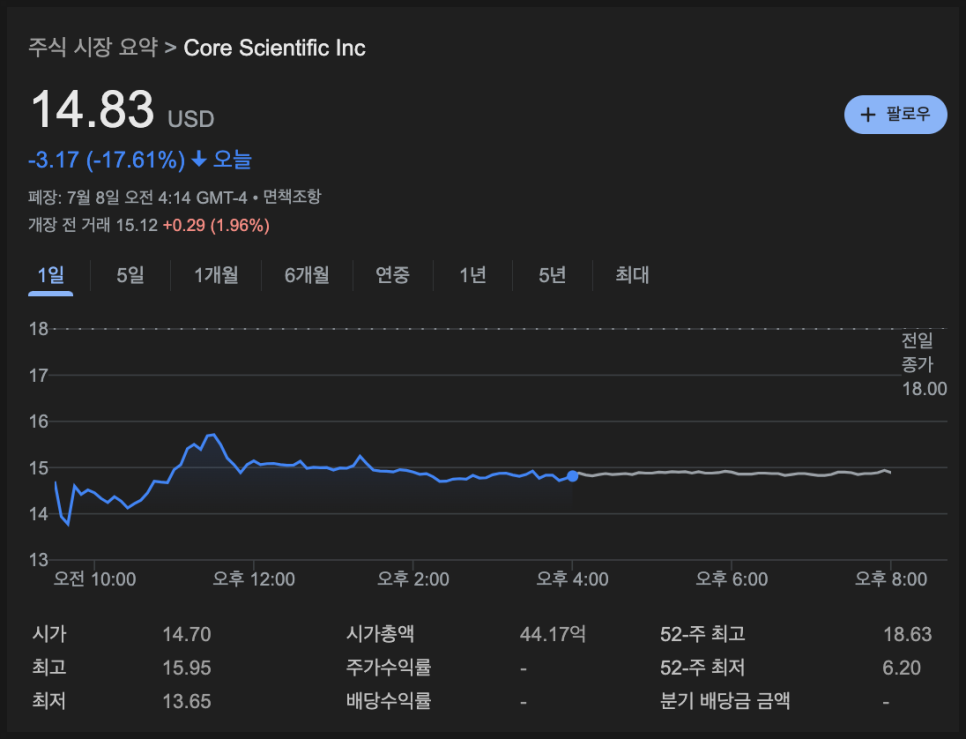The width and height of the screenshot is (966, 739).
Task: Click the pre-market change +0.29 (1.96%)
Action: pyautogui.click(x=216, y=225)
